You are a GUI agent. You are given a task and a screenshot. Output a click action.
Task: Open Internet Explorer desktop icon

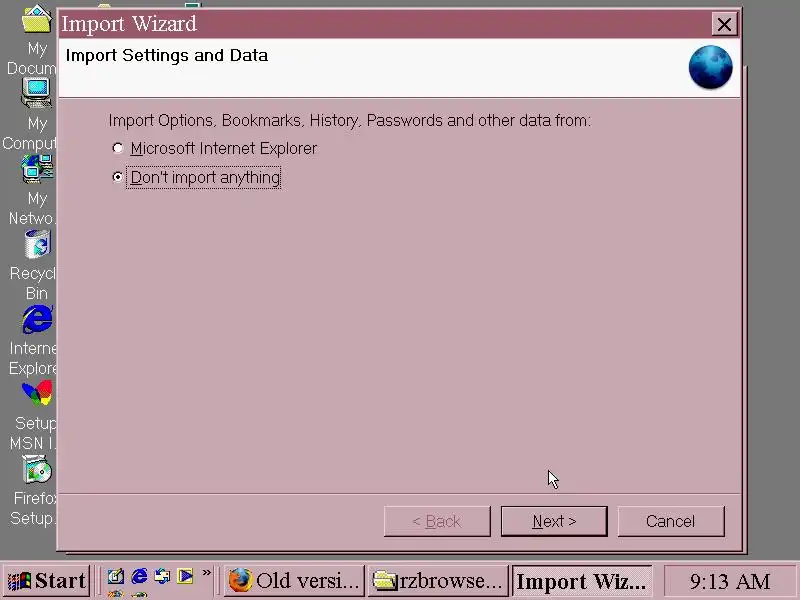(x=36, y=340)
